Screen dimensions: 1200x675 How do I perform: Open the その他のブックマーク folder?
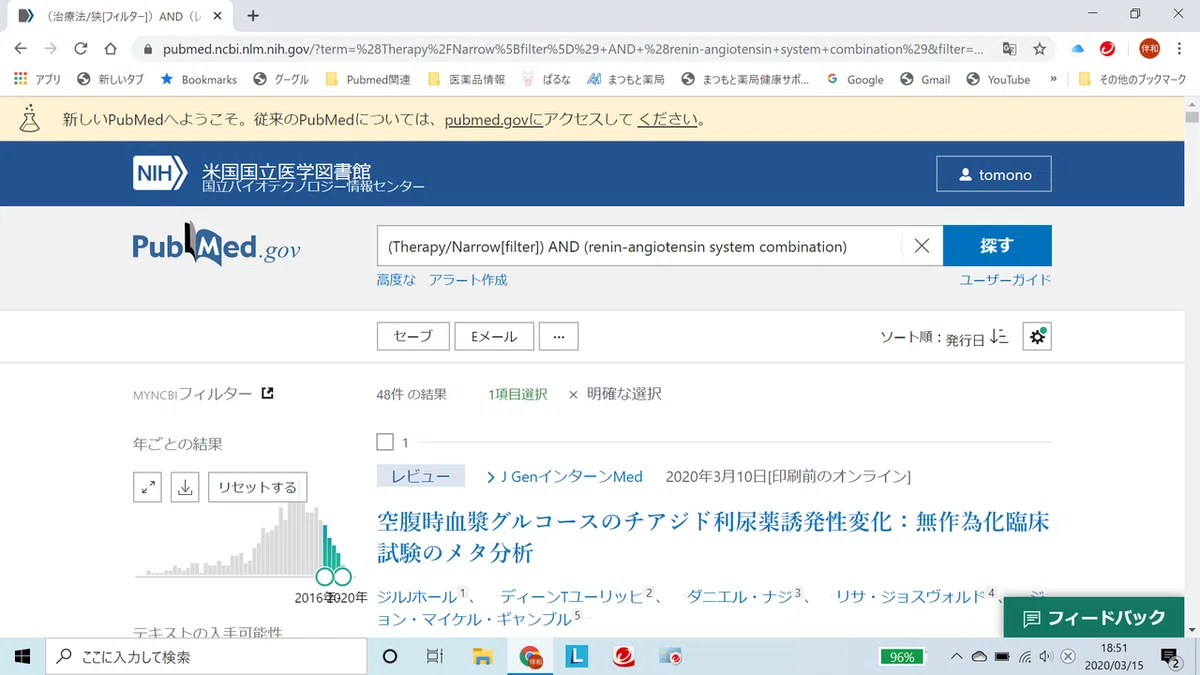tap(1134, 79)
